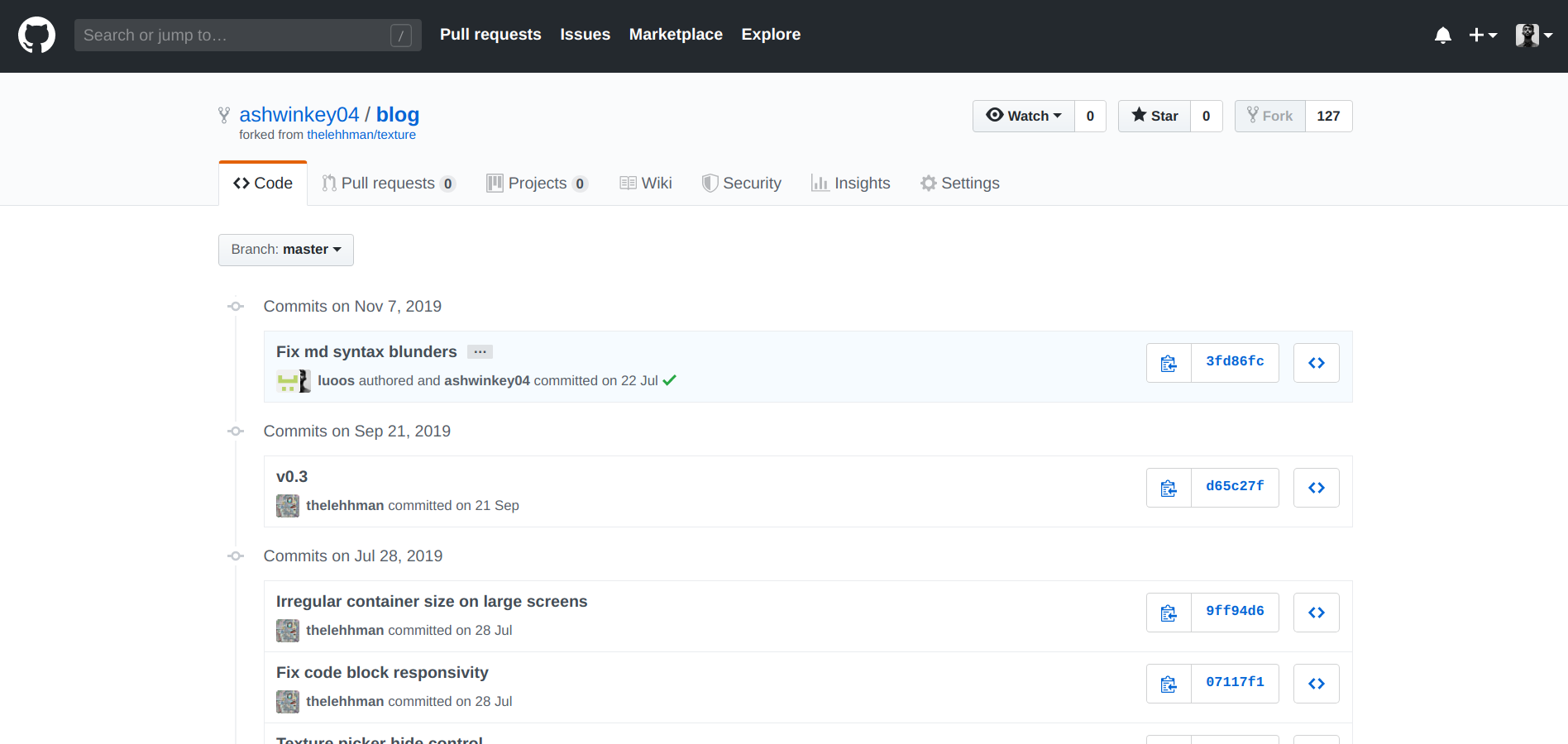This screenshot has width=1568, height=744.
Task: Open the Irregular container size on large screens commit
Action: [432, 601]
